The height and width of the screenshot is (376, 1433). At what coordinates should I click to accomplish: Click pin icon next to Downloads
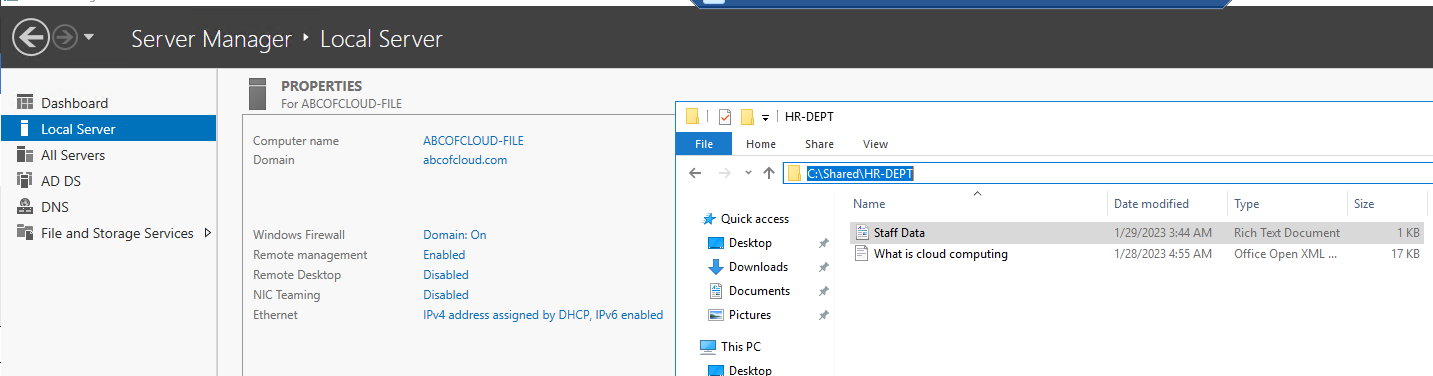(x=824, y=267)
